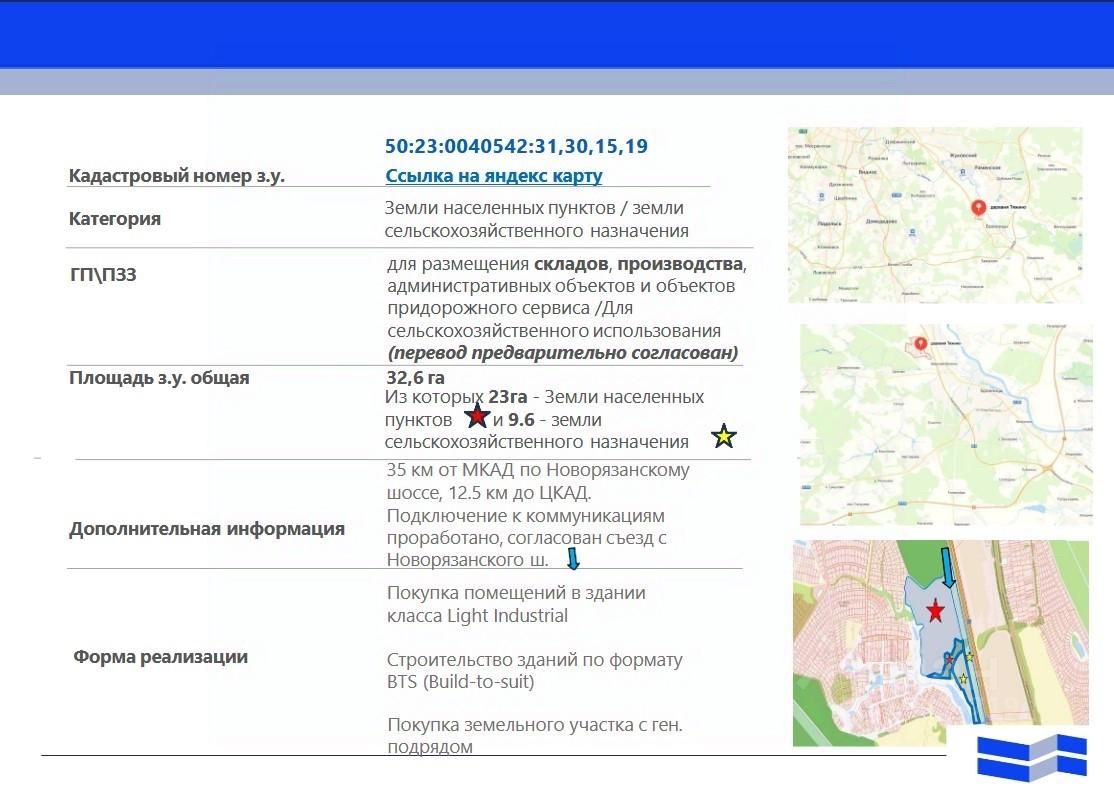Click the blue company logo at bottom right

1032,757
